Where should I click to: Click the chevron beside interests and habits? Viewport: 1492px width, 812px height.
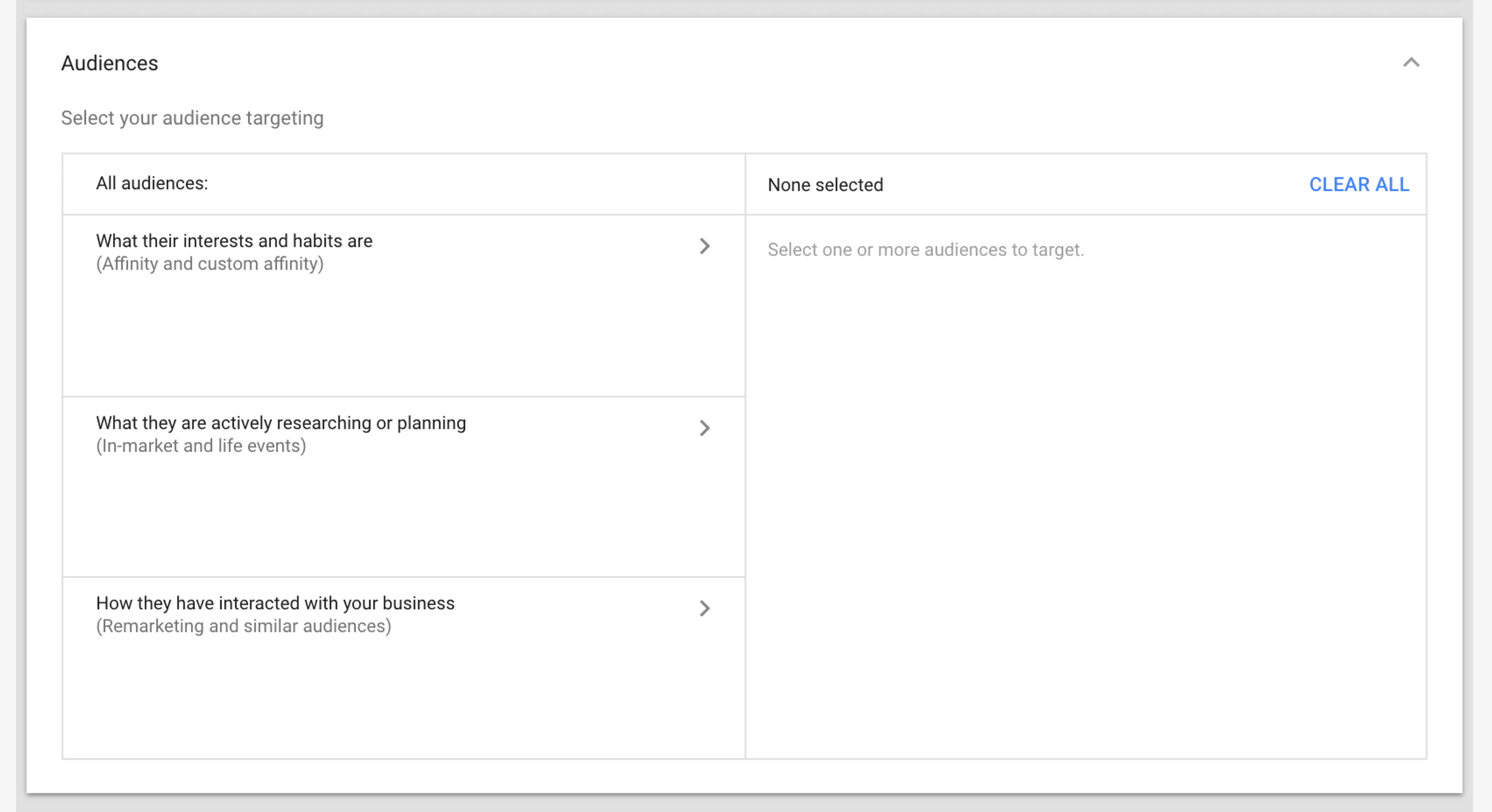(x=705, y=246)
